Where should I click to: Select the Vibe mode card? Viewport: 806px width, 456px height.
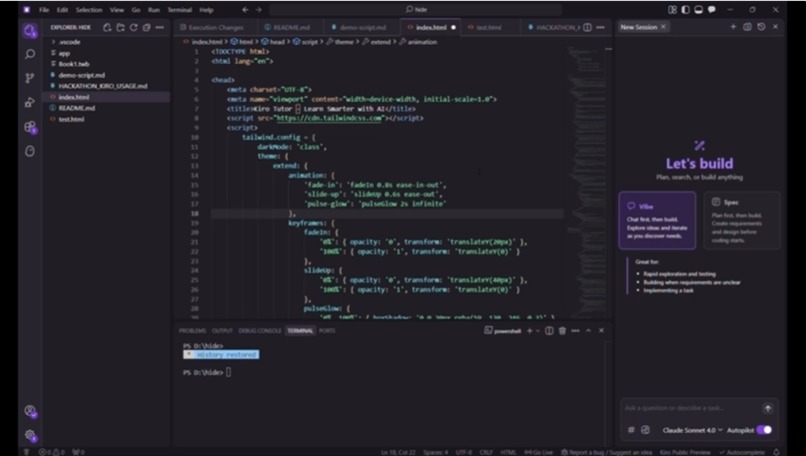point(657,220)
